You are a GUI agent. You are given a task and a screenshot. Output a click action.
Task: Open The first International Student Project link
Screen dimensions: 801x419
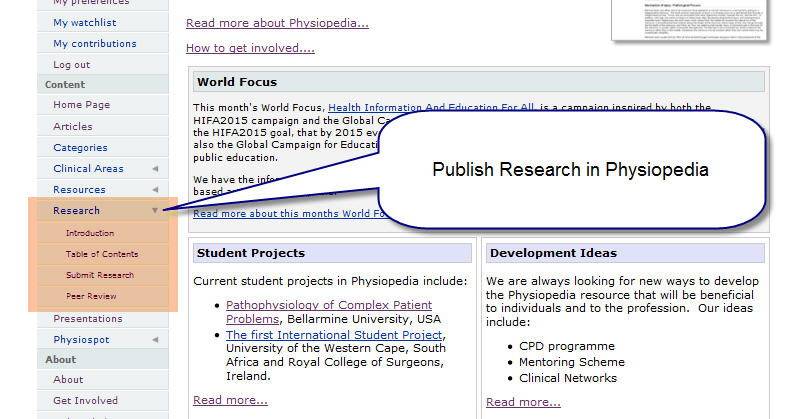click(334, 335)
